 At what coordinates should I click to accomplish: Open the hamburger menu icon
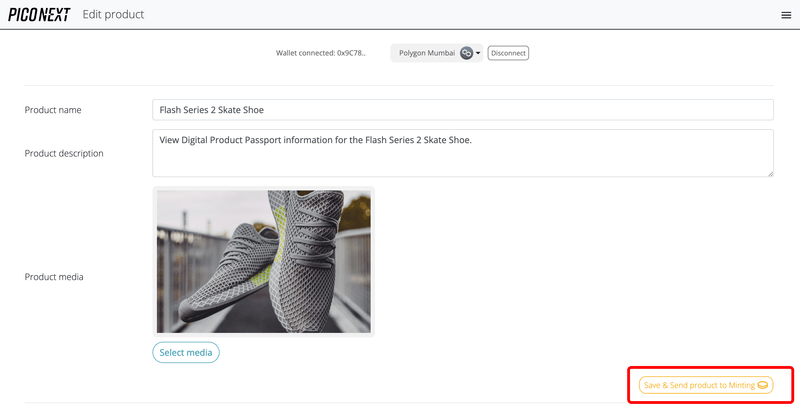[785, 15]
